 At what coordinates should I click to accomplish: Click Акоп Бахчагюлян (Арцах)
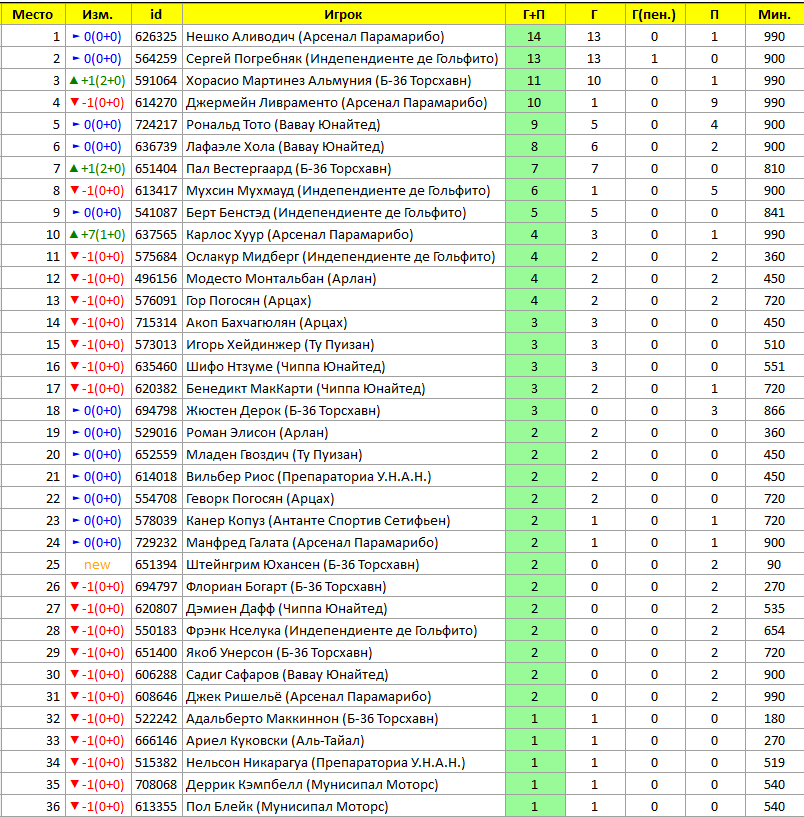(x=266, y=323)
